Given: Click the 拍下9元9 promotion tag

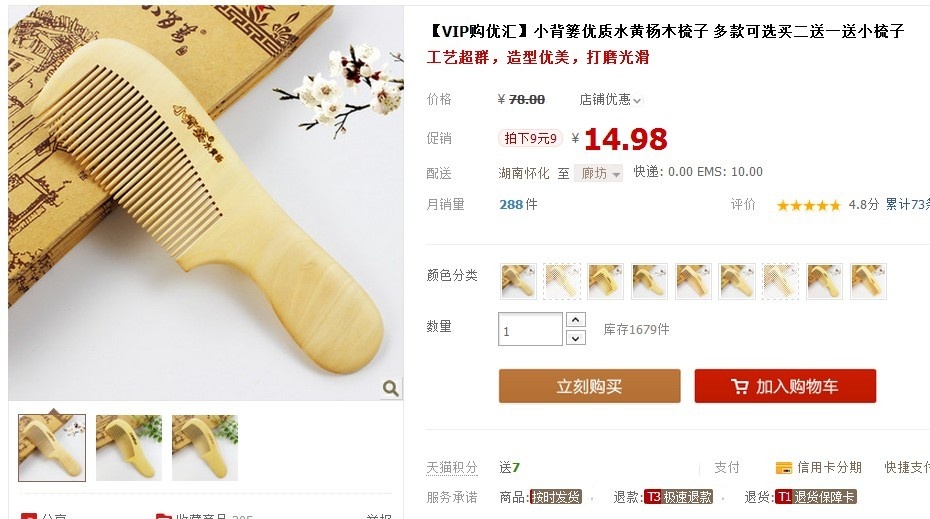Looking at the screenshot, I should click(530, 138).
